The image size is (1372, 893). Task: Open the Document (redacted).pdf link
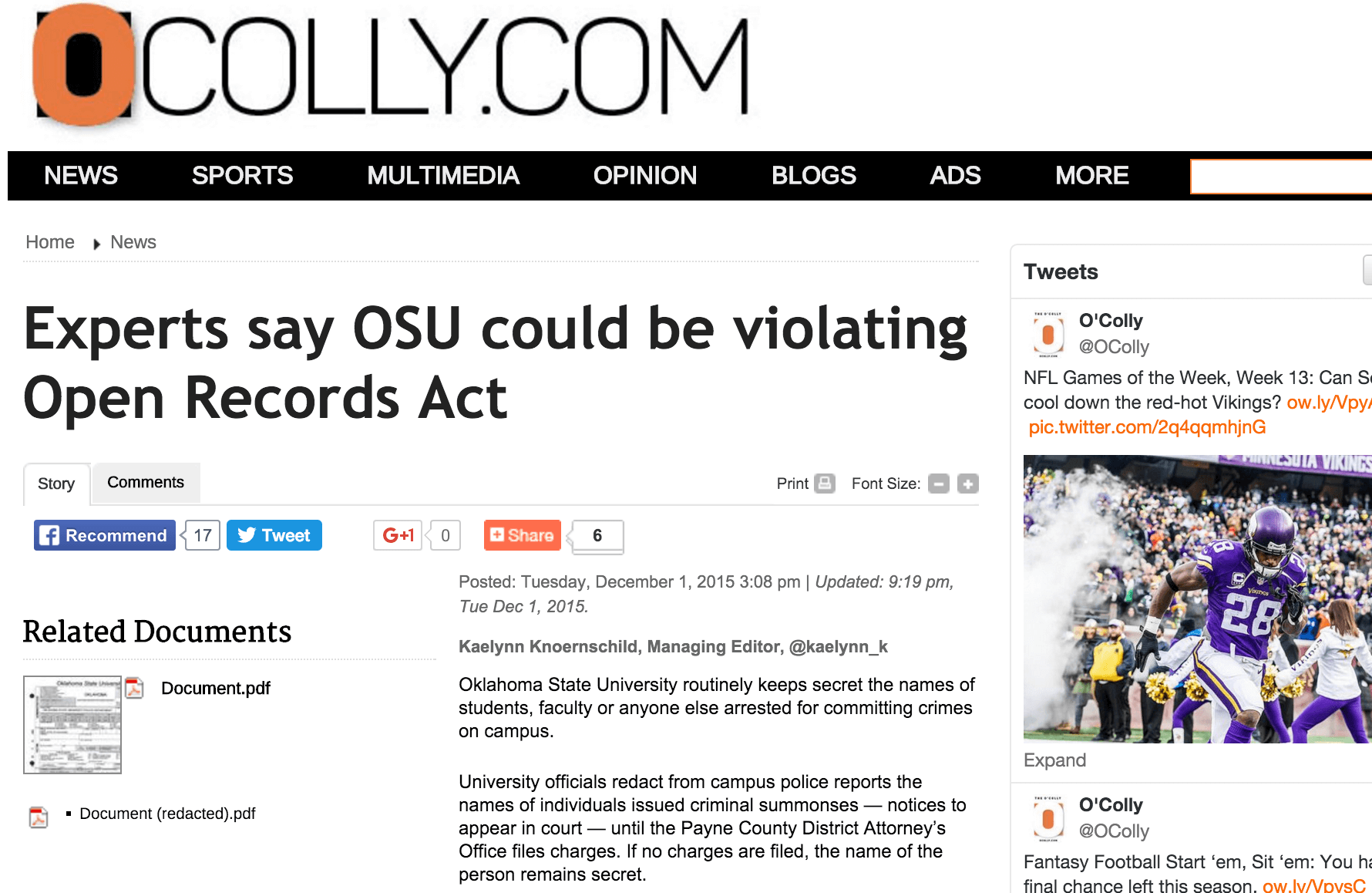167,814
